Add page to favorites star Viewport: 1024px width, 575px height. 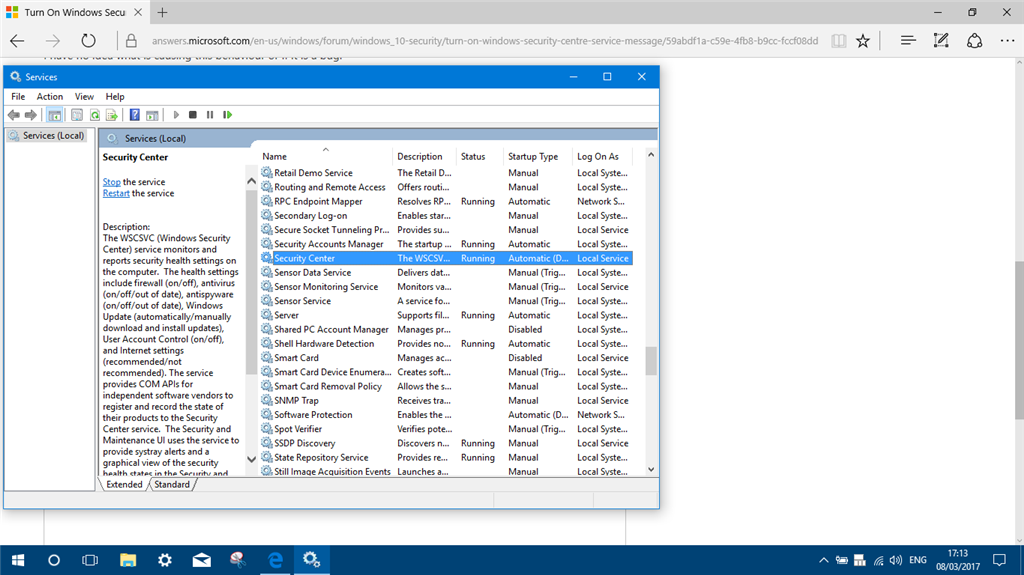click(x=863, y=41)
